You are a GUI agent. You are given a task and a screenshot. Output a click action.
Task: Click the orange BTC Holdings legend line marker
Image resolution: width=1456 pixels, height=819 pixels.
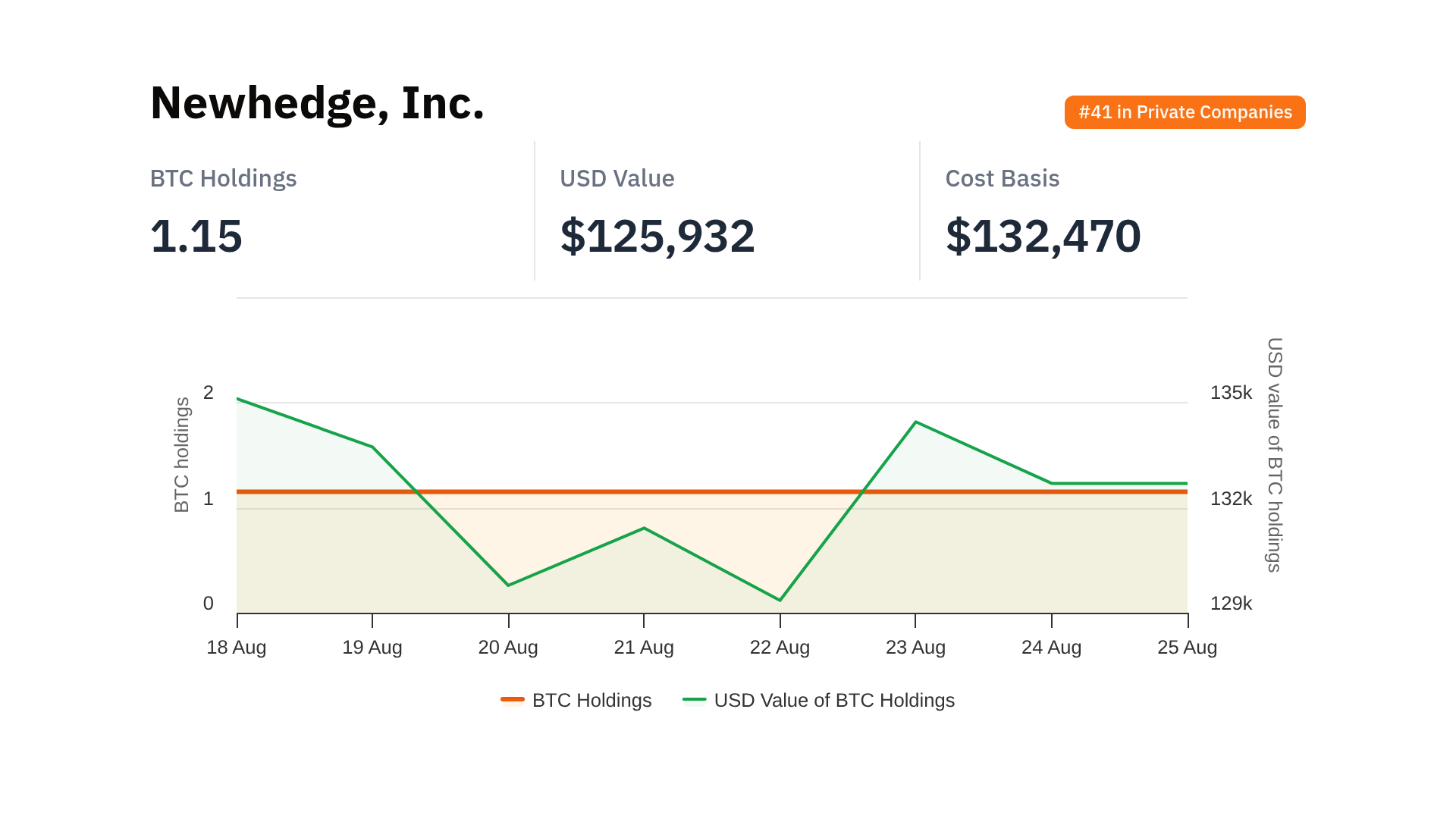click(x=513, y=699)
